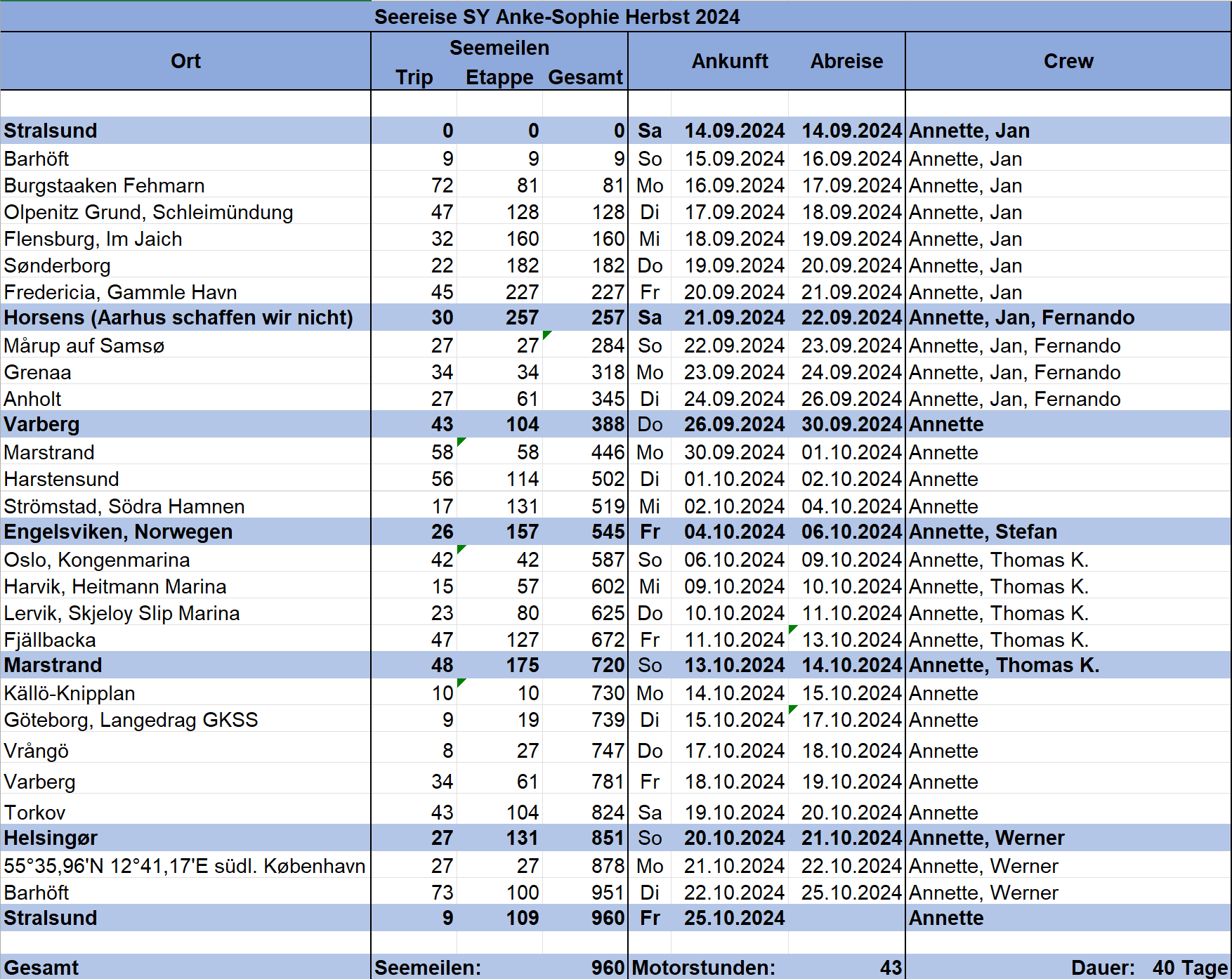
Task: Select the "40 Tage" duration cell
Action: coord(1189,967)
